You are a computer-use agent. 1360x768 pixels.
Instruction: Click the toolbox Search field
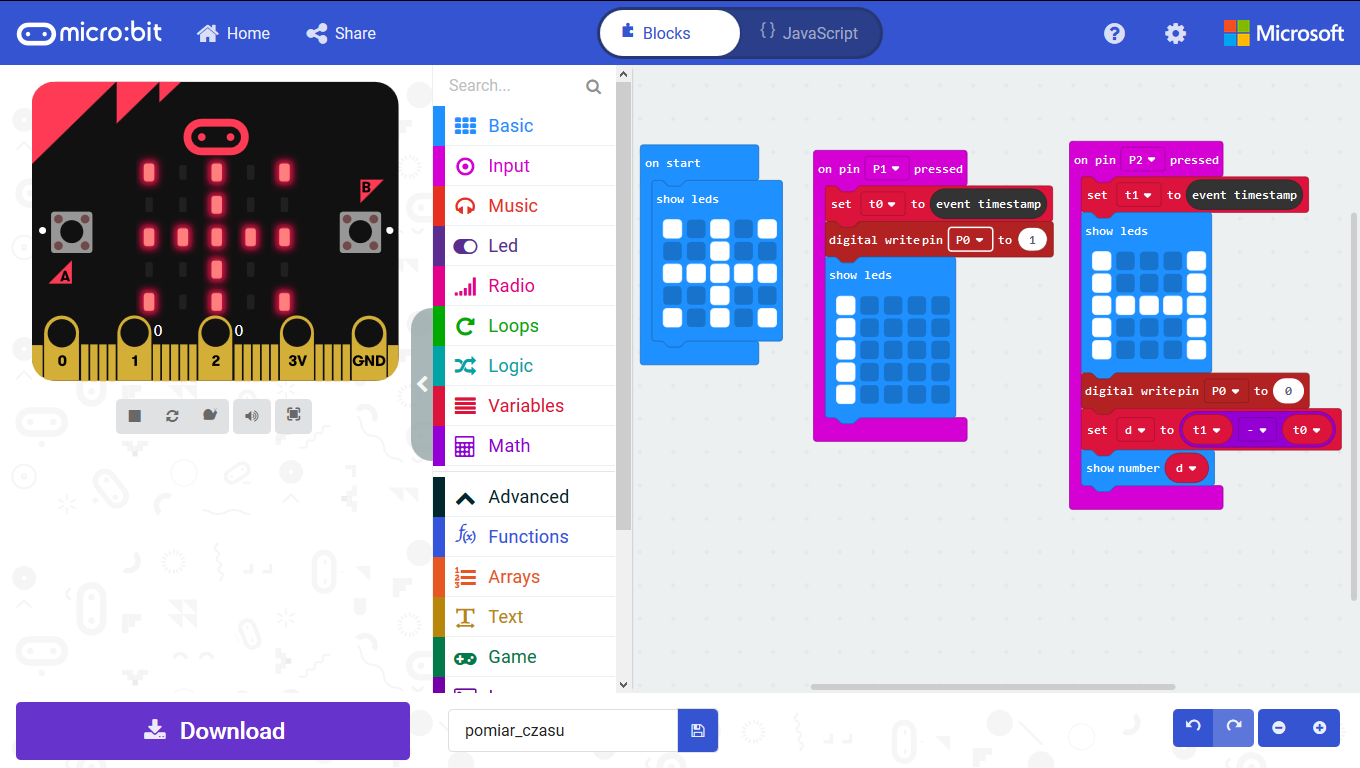pos(514,86)
